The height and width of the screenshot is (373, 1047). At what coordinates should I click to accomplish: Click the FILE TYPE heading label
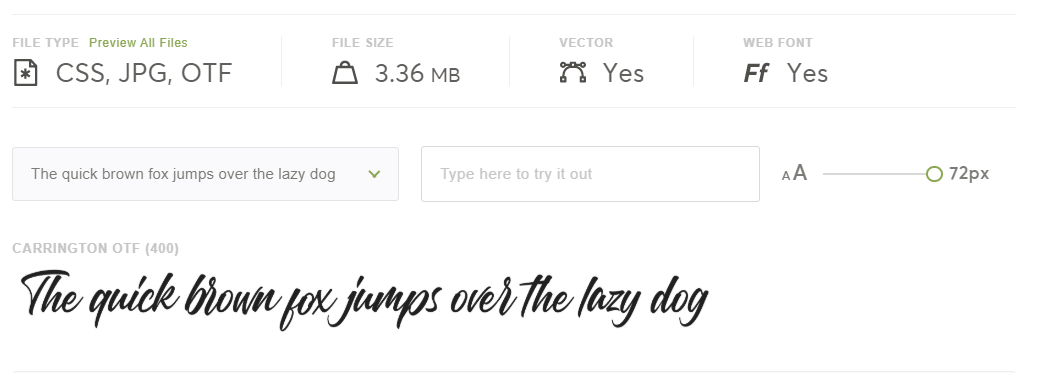click(45, 43)
